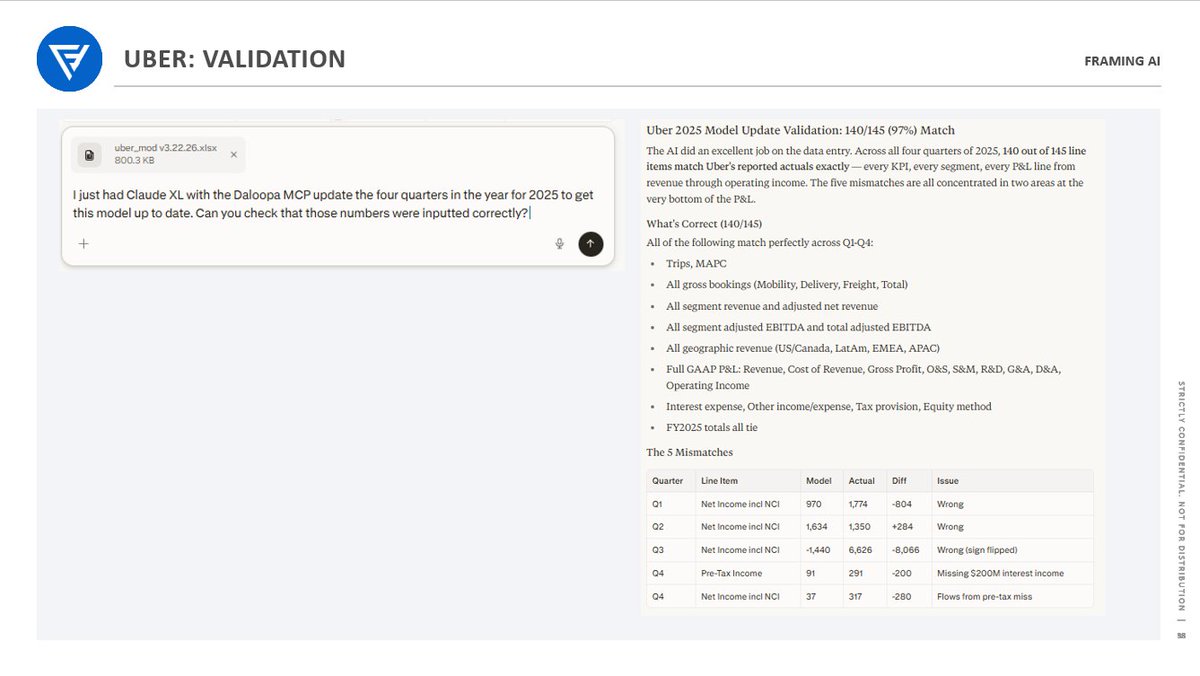Click the Diff value +284
The image size is (1200, 676).
tap(903, 527)
